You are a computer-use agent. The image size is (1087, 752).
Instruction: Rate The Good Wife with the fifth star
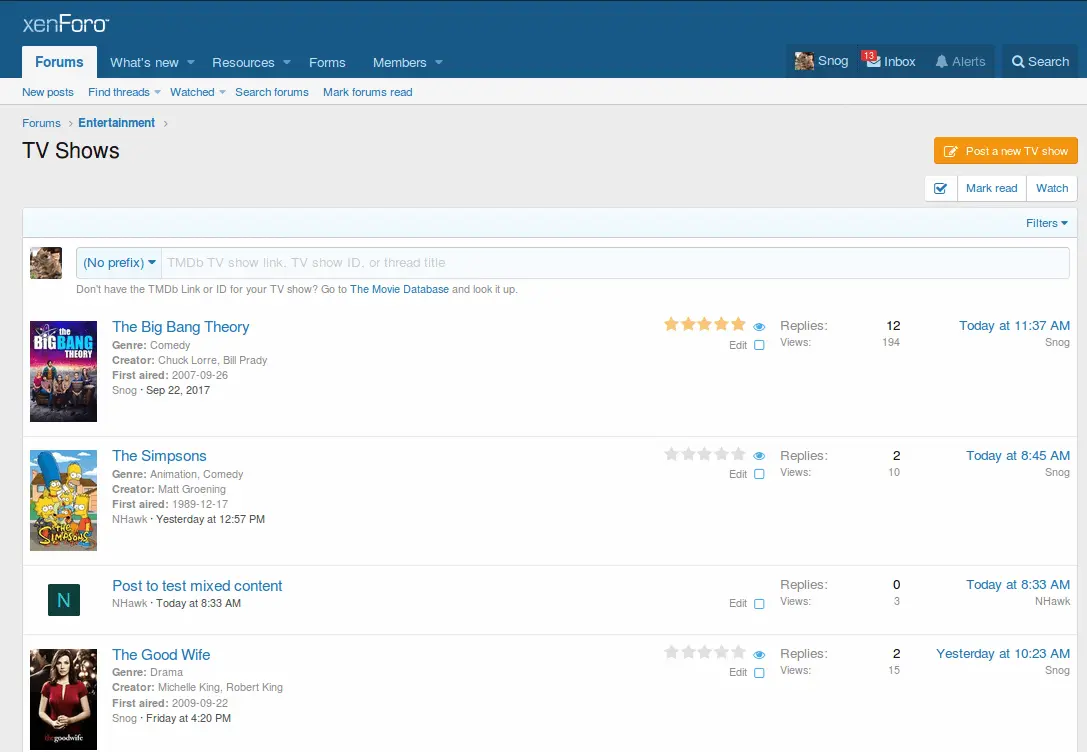point(738,653)
